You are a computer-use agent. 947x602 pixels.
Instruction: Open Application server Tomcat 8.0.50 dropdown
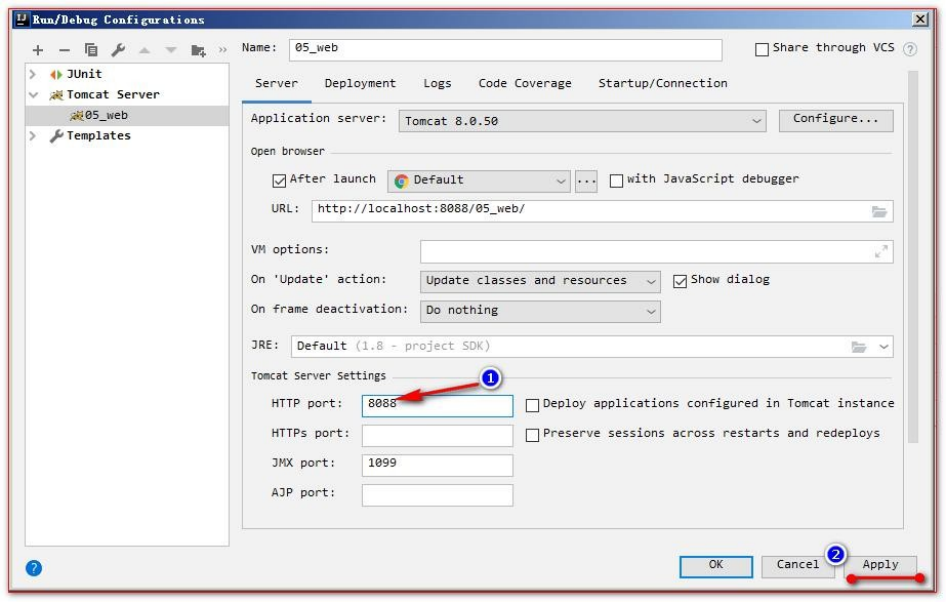click(582, 121)
